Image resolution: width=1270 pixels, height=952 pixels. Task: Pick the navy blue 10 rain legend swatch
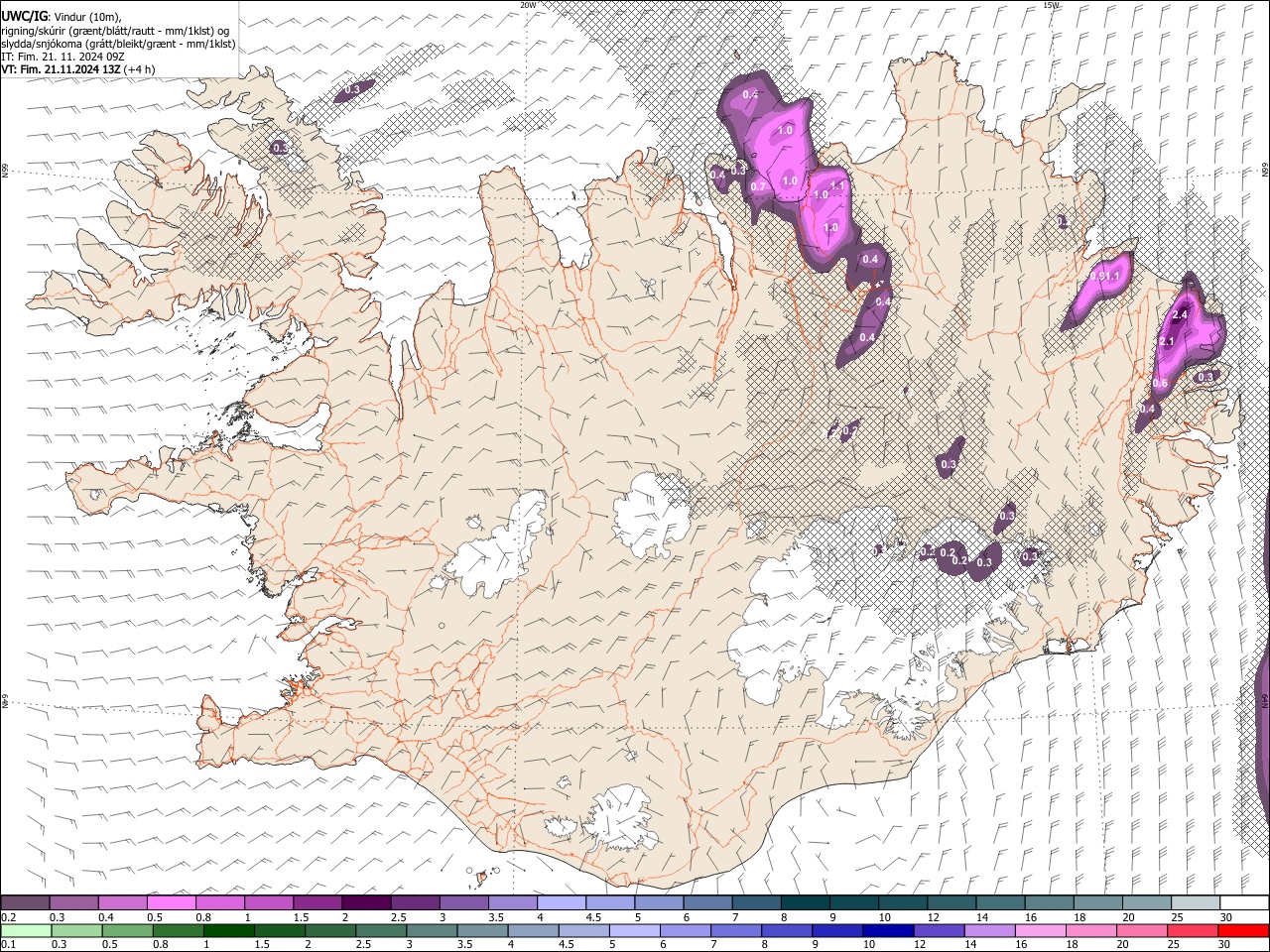888,931
